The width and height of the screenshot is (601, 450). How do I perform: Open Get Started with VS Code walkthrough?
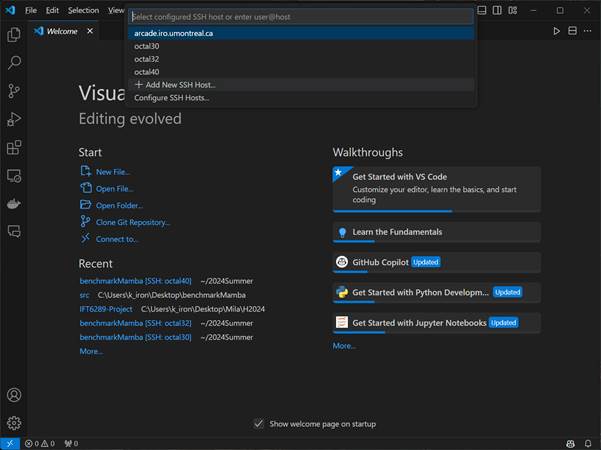[x=437, y=189]
